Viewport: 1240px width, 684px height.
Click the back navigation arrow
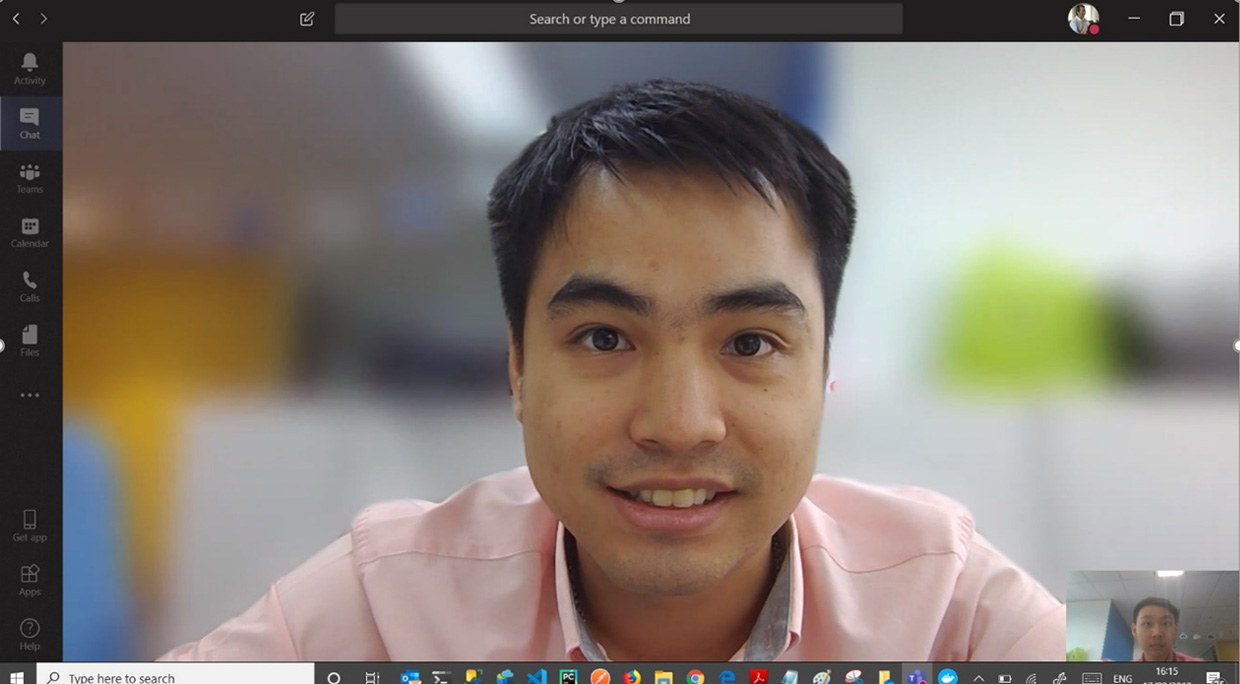(16, 19)
